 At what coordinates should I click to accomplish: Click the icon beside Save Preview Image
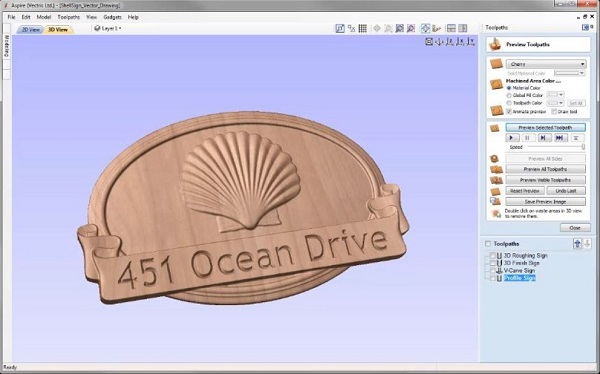point(496,202)
